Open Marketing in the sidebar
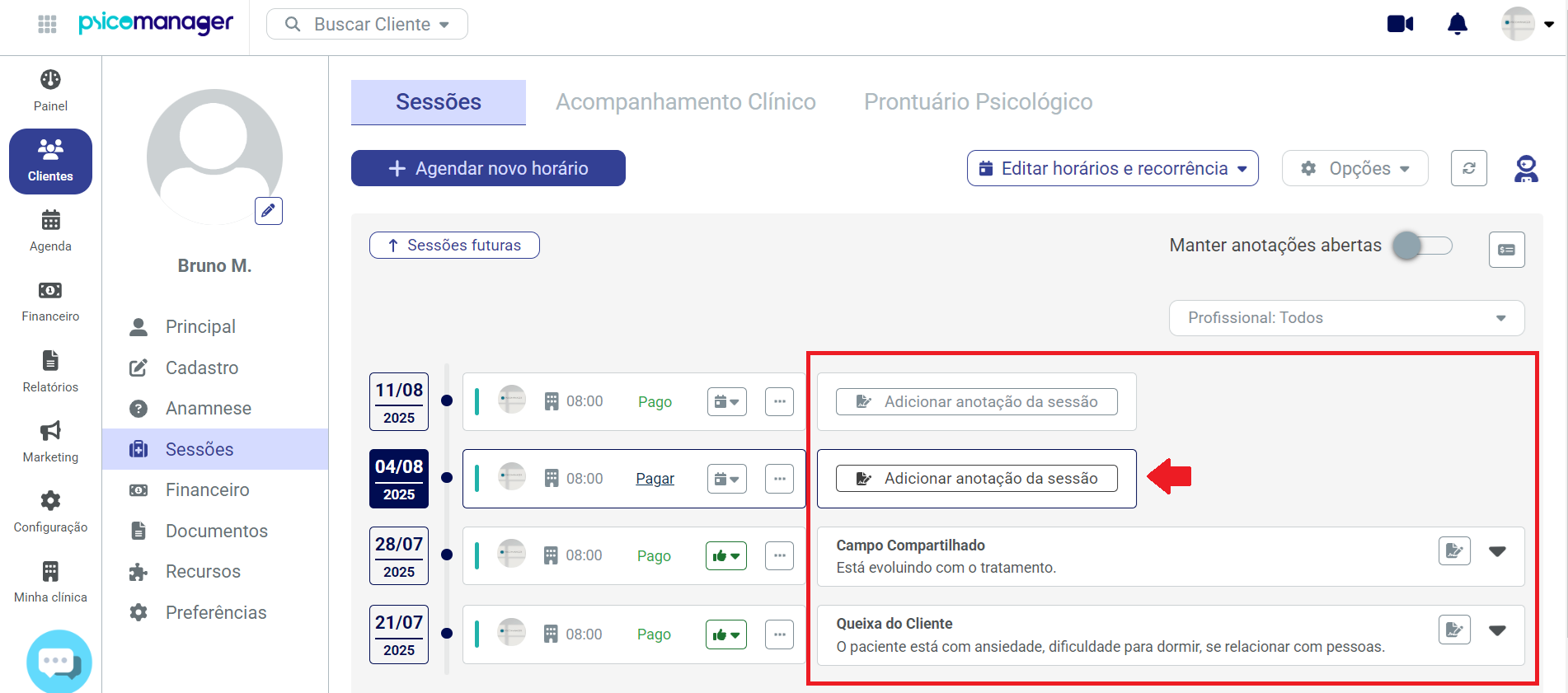 point(50,442)
